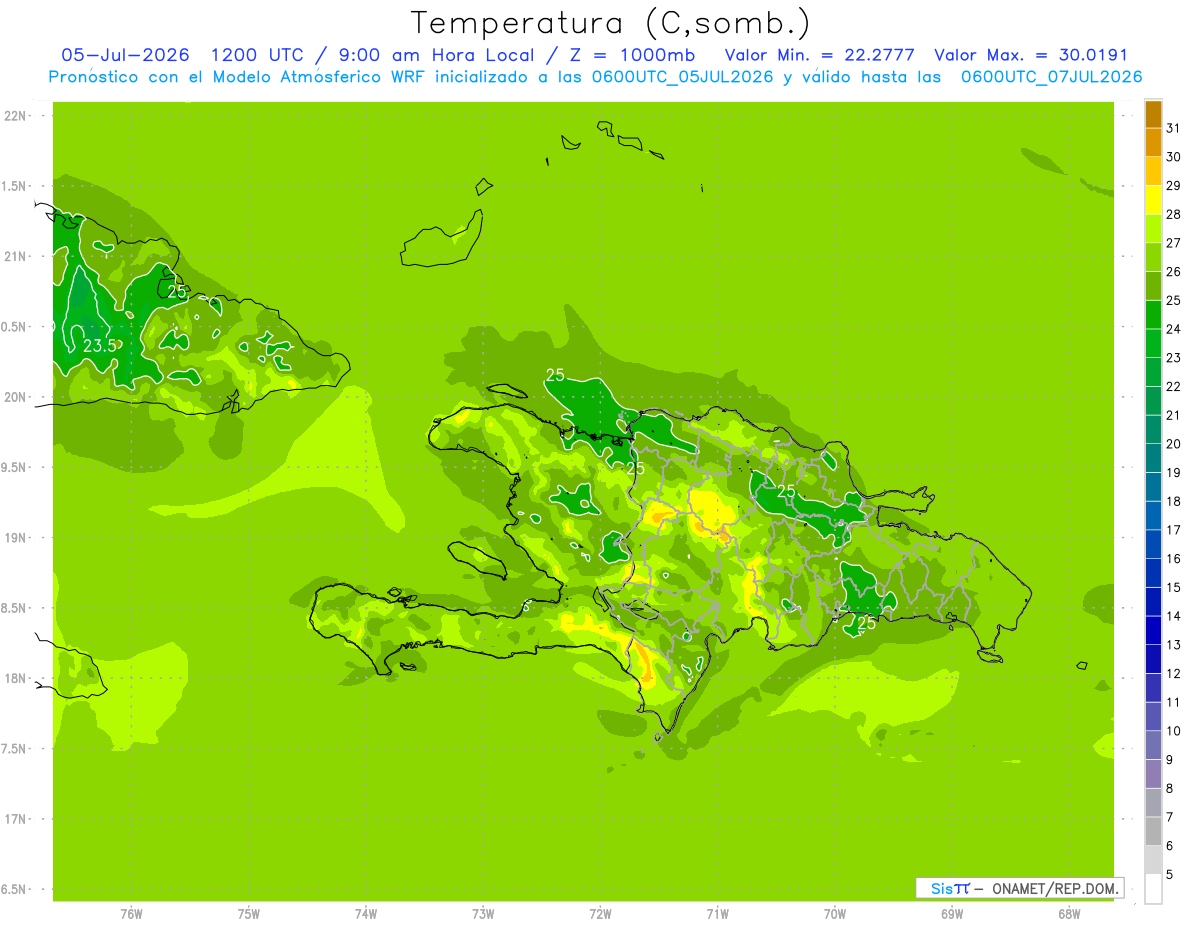Click the "17N" latitude label
Viewport: 1200px width, 927px height.
[17, 819]
